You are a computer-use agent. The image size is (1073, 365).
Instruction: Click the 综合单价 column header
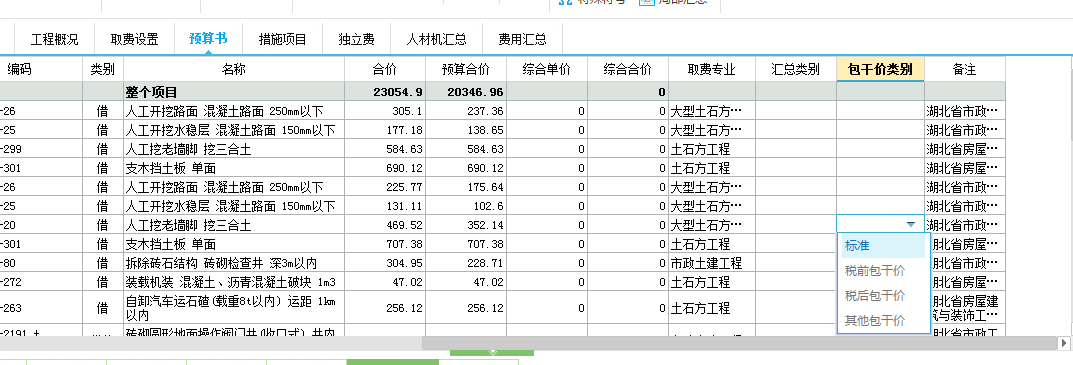coord(547,69)
